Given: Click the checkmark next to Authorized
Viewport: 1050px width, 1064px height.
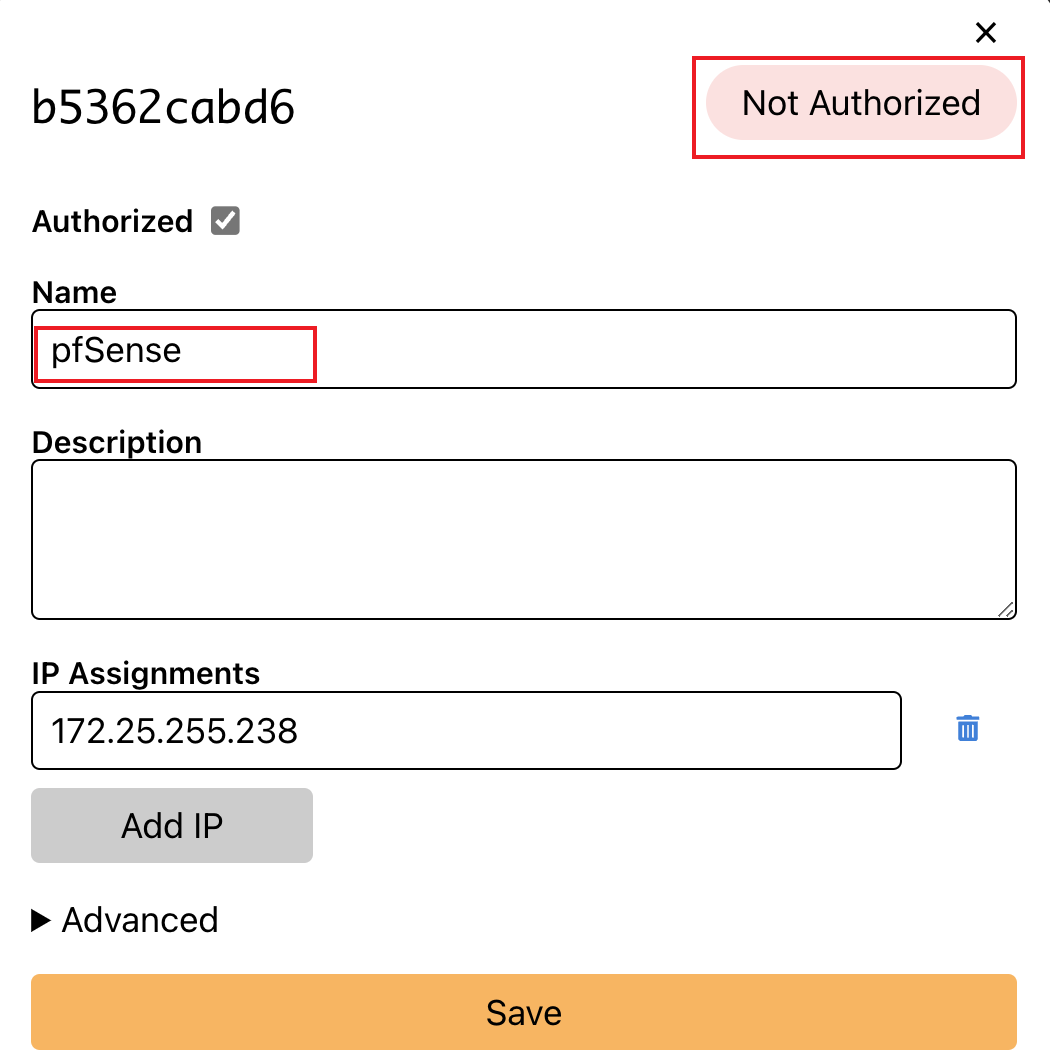Looking at the screenshot, I should tap(225, 221).
